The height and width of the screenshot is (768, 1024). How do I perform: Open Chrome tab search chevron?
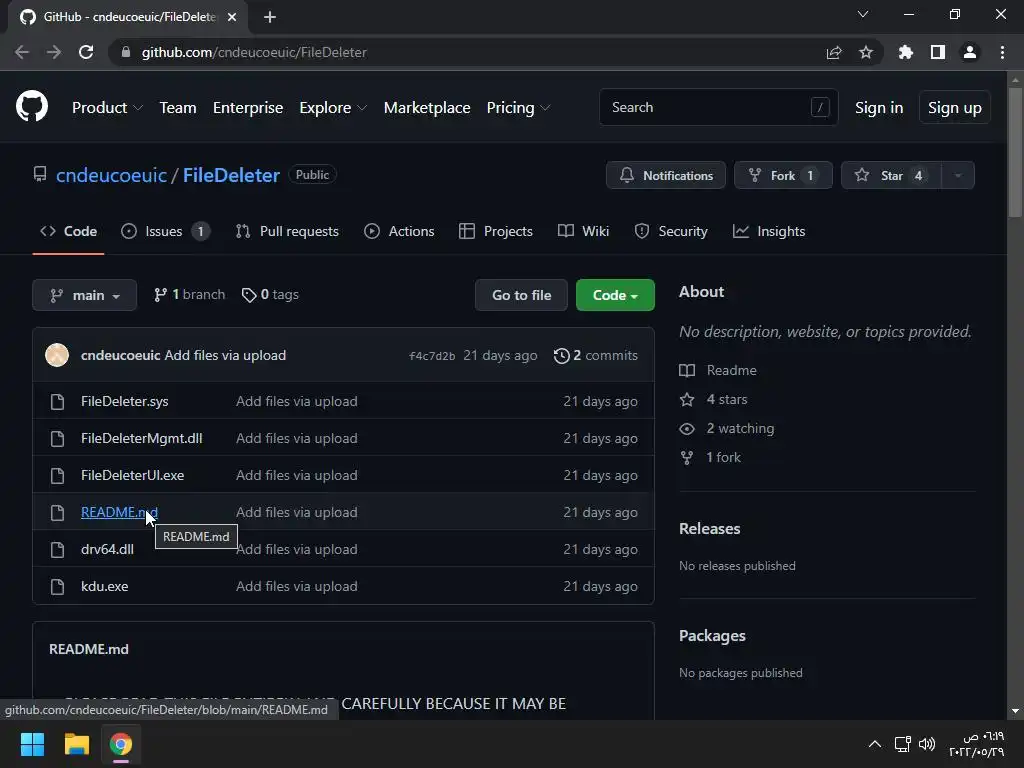[x=863, y=14]
